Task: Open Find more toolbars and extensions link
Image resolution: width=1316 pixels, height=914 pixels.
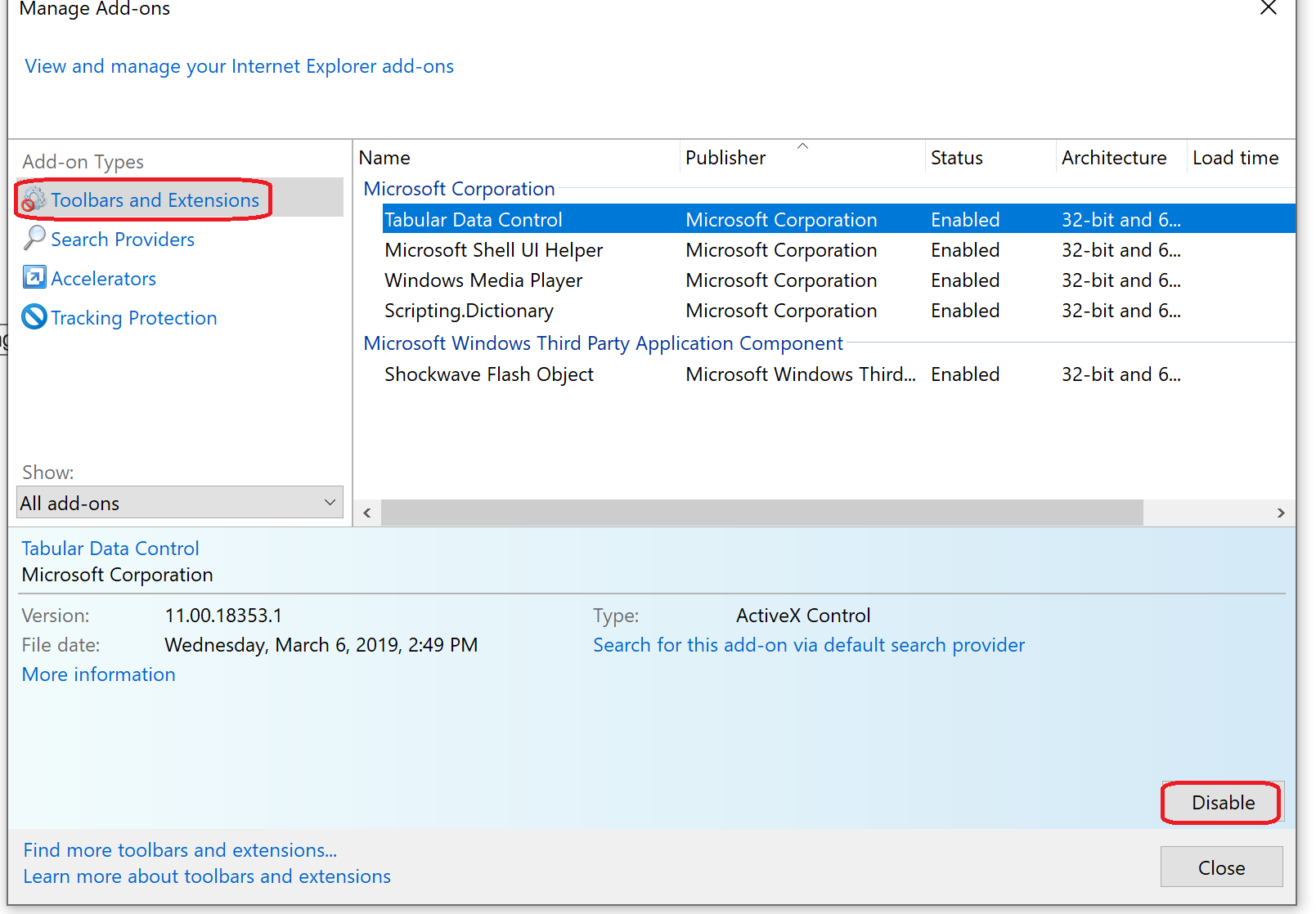Action: [x=180, y=850]
